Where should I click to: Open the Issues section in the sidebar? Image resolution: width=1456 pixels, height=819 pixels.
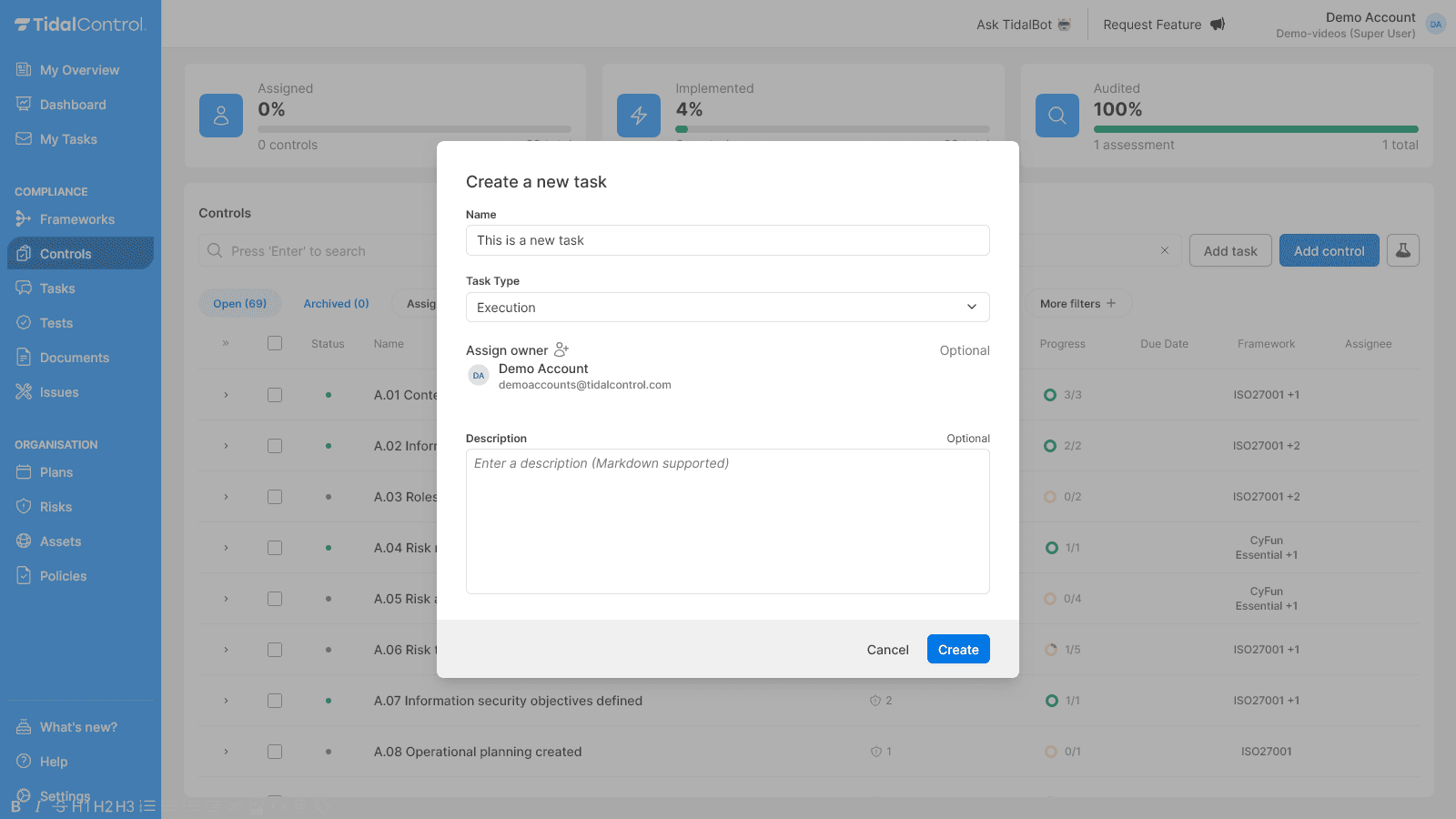tap(58, 391)
